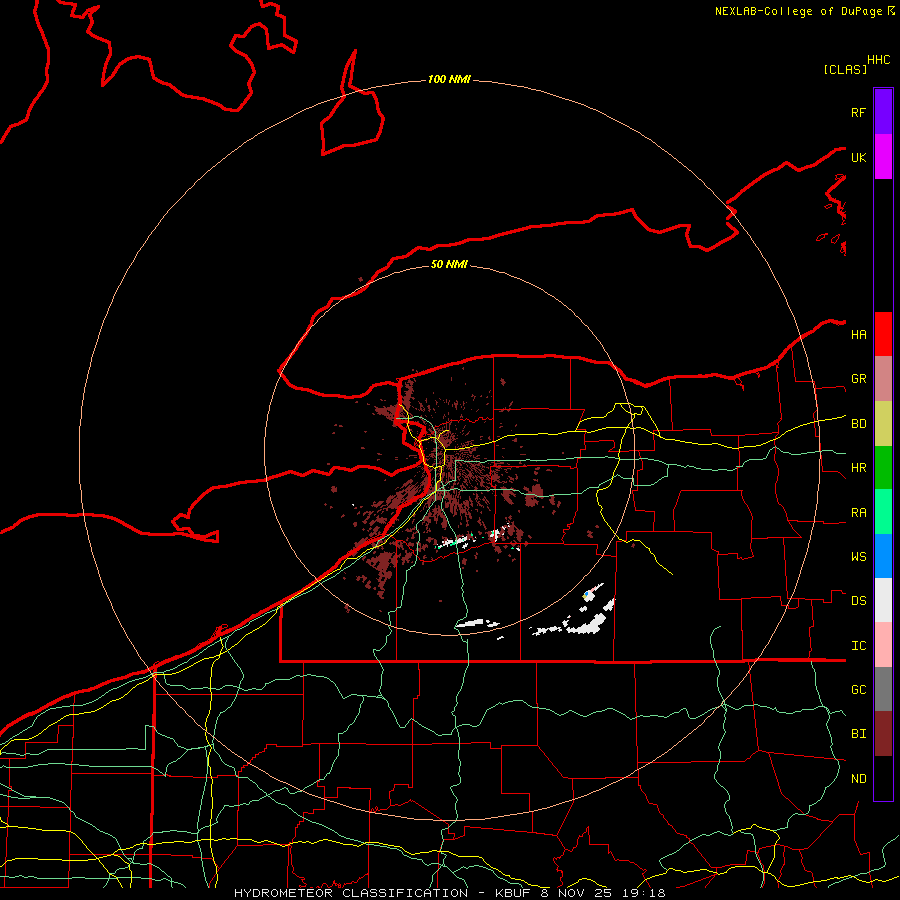The image size is (900, 900).
Task: Click the "NEXLAB-College of DuPage" header text
Action: coord(800,11)
